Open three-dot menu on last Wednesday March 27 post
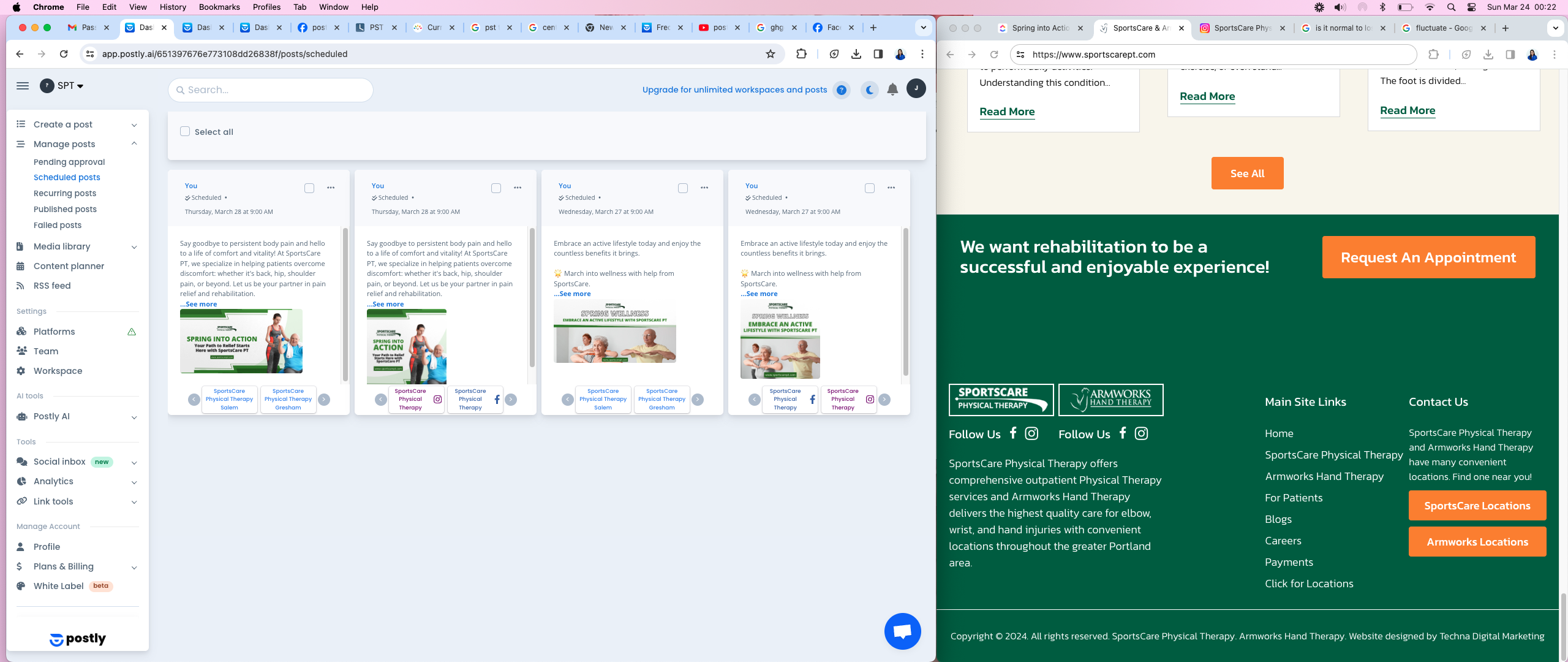1568x662 pixels. (891, 188)
